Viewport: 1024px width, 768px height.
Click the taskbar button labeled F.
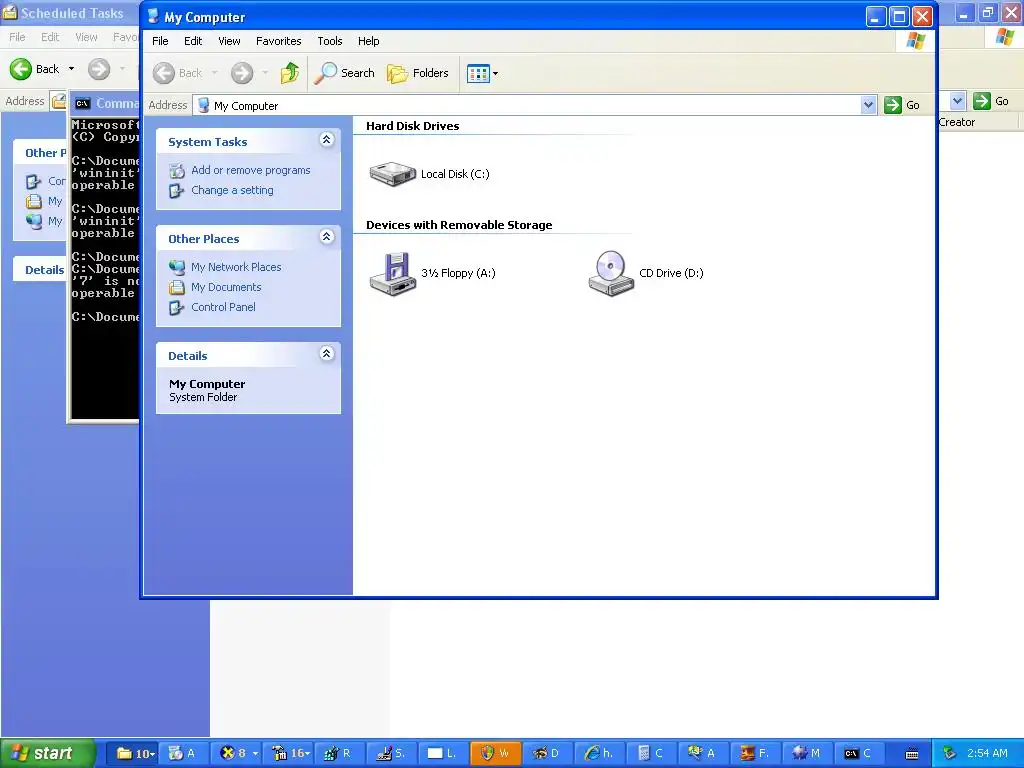[756, 753]
